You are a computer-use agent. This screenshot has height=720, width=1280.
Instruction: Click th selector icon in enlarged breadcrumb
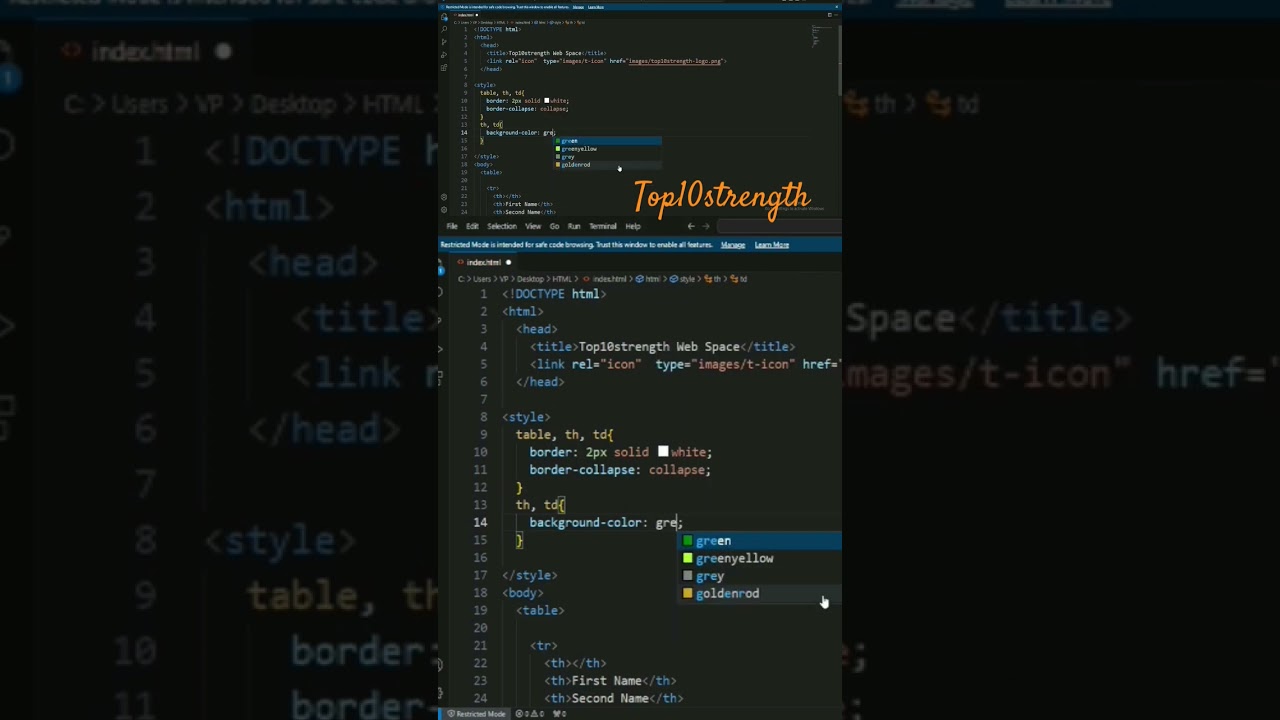708,279
